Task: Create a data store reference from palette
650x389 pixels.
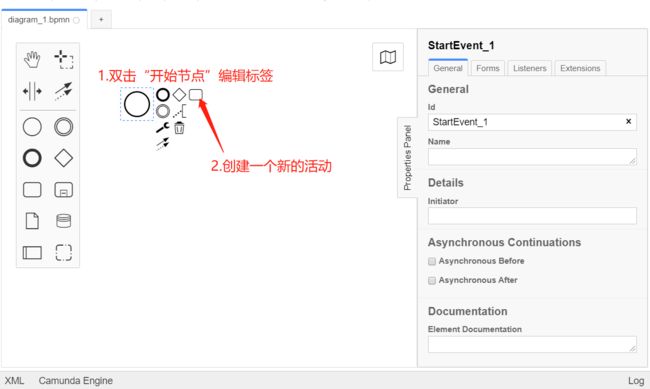Action: click(x=63, y=221)
